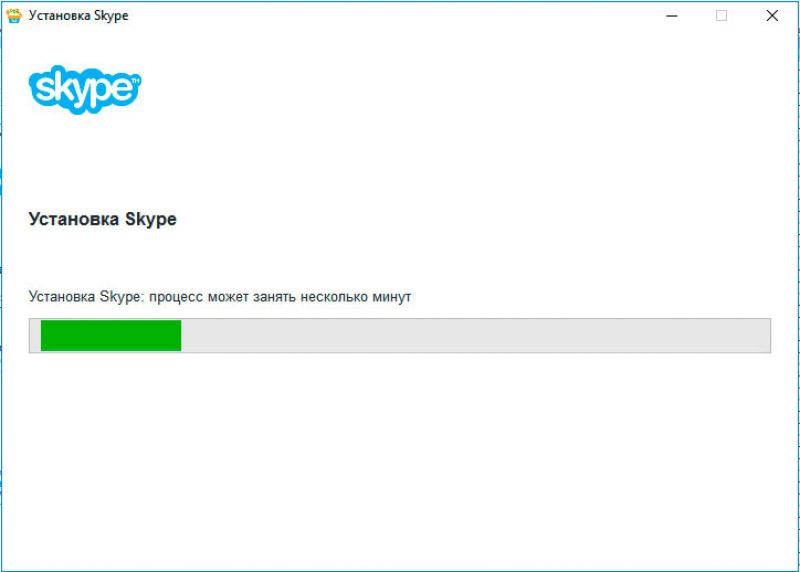800x572 pixels.
Task: Close the Skype installer window
Action: tap(772, 16)
